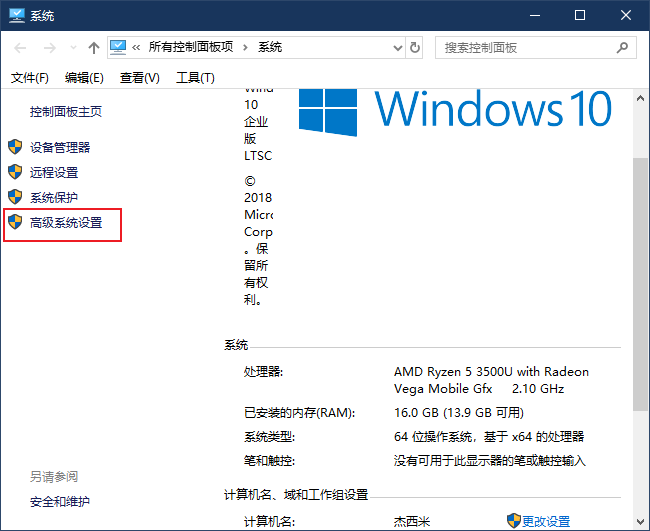Open 安全和维护 link

click(60, 502)
